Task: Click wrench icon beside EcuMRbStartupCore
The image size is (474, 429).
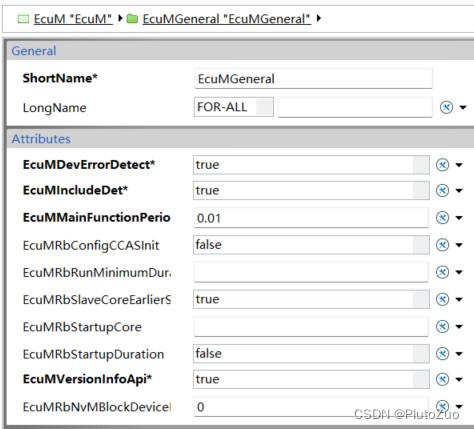Action: 442,326
